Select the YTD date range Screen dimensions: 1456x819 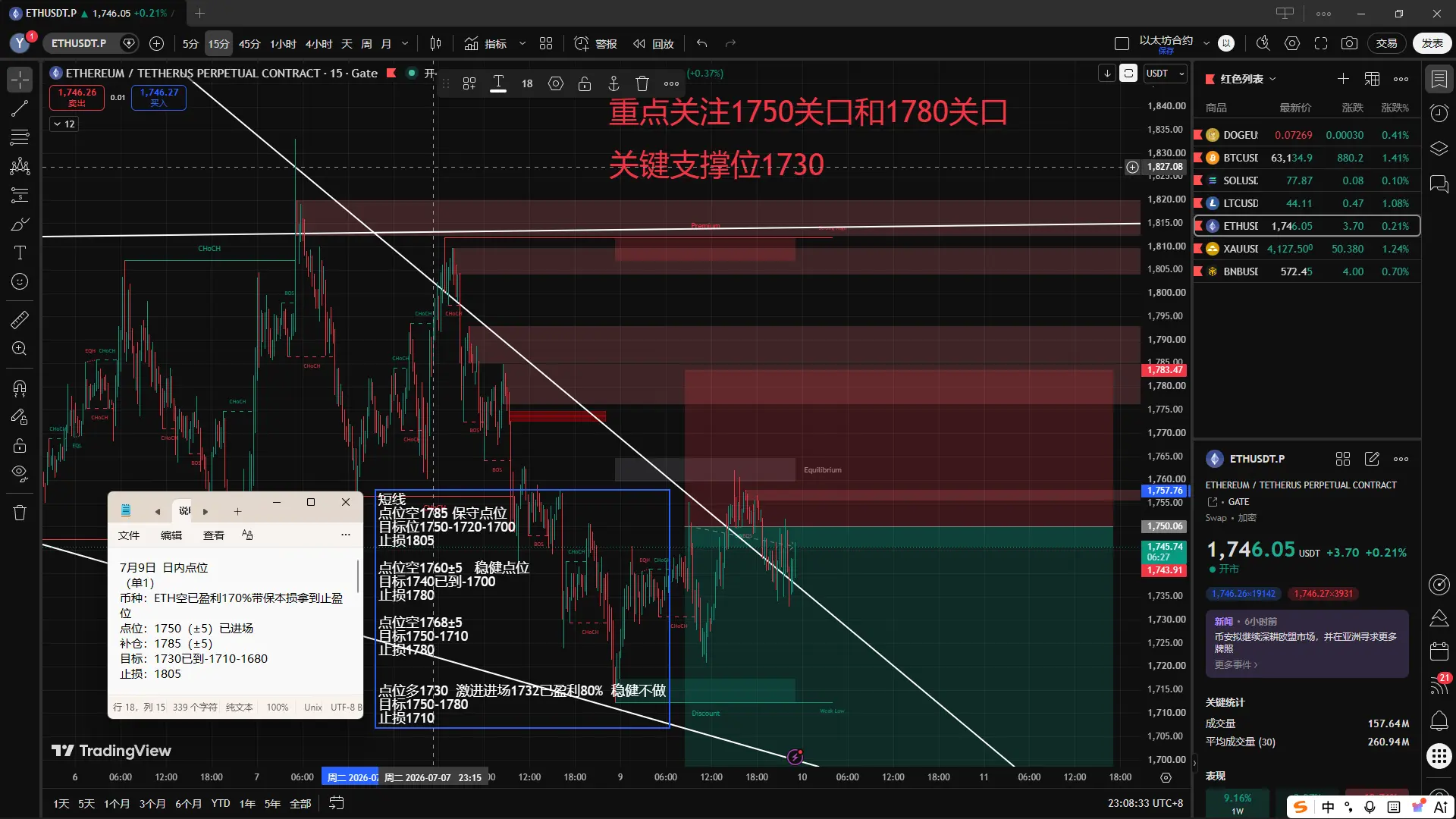221,804
